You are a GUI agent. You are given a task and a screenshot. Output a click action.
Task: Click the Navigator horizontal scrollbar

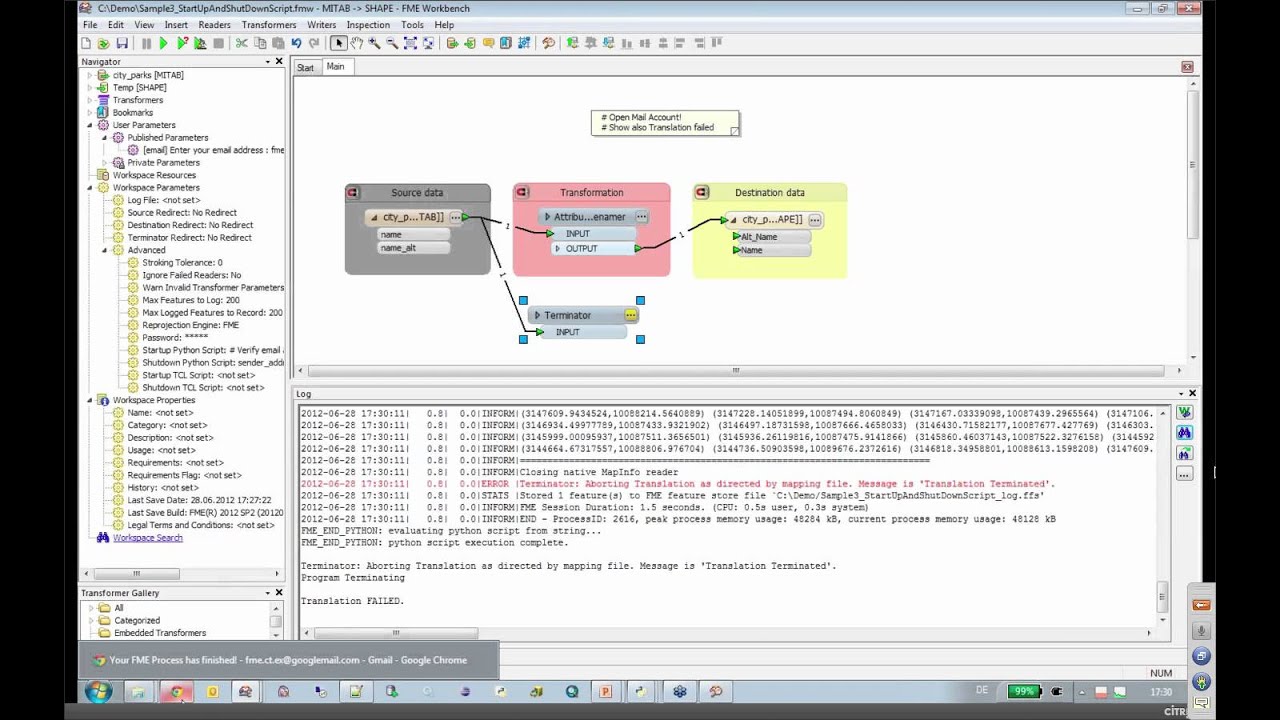tap(137, 574)
